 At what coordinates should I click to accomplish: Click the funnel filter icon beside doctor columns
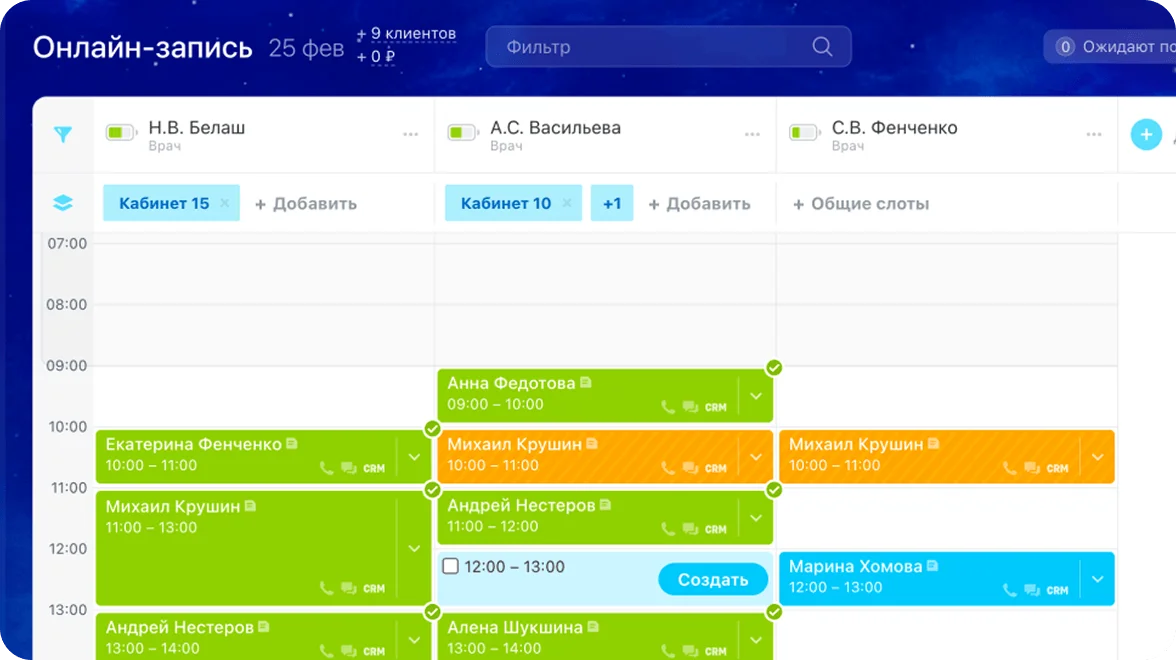(63, 134)
